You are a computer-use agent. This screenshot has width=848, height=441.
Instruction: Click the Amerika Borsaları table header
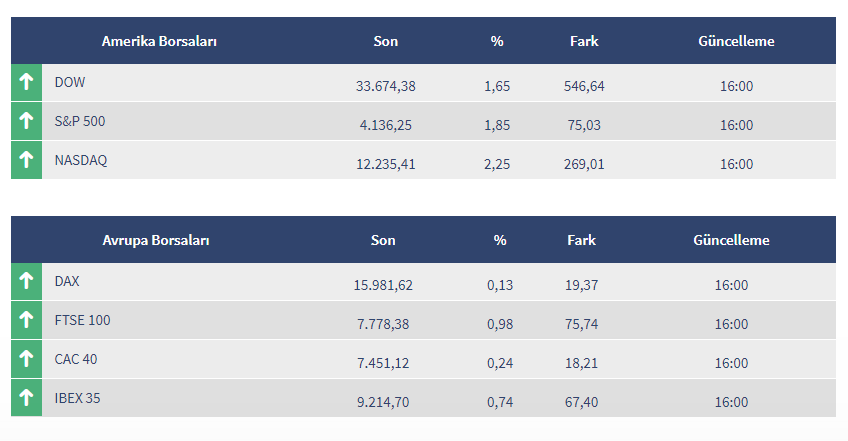pyautogui.click(x=160, y=41)
